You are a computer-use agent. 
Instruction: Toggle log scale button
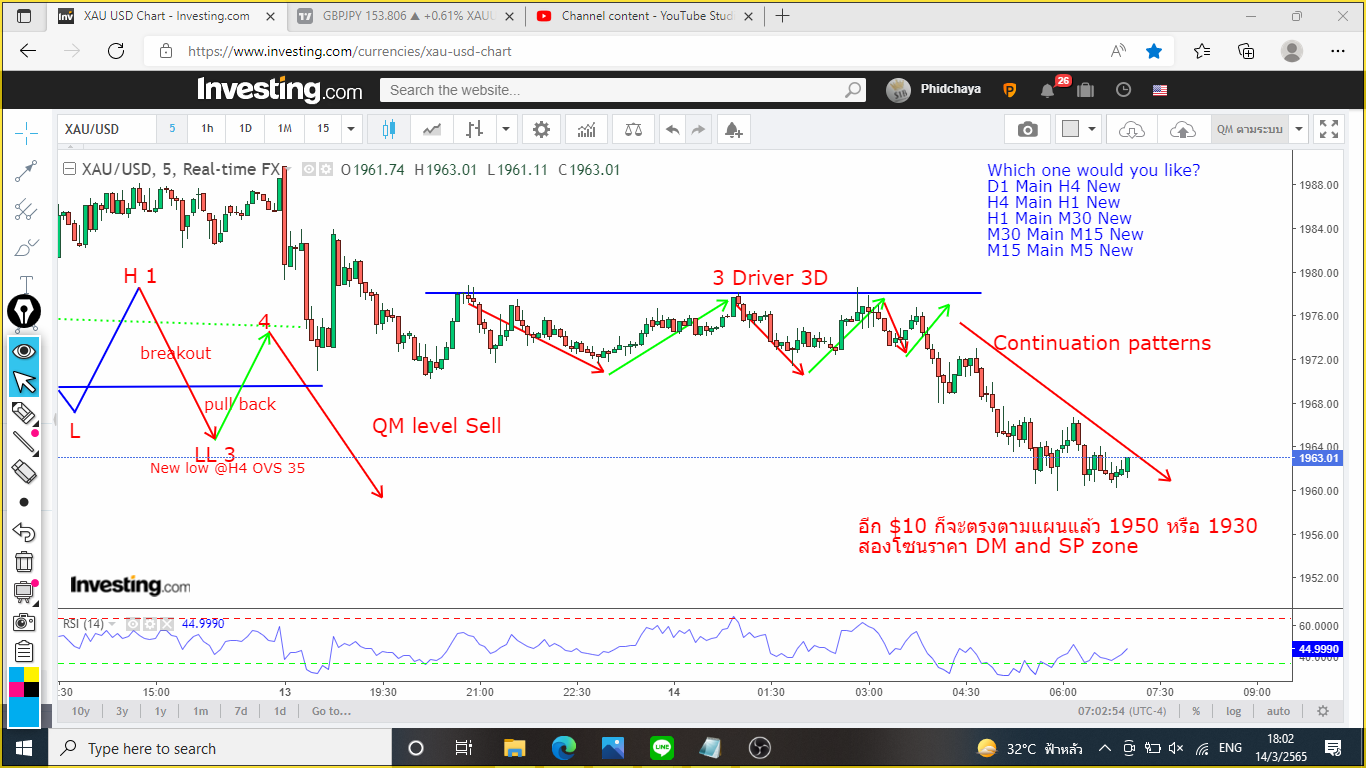(1233, 711)
